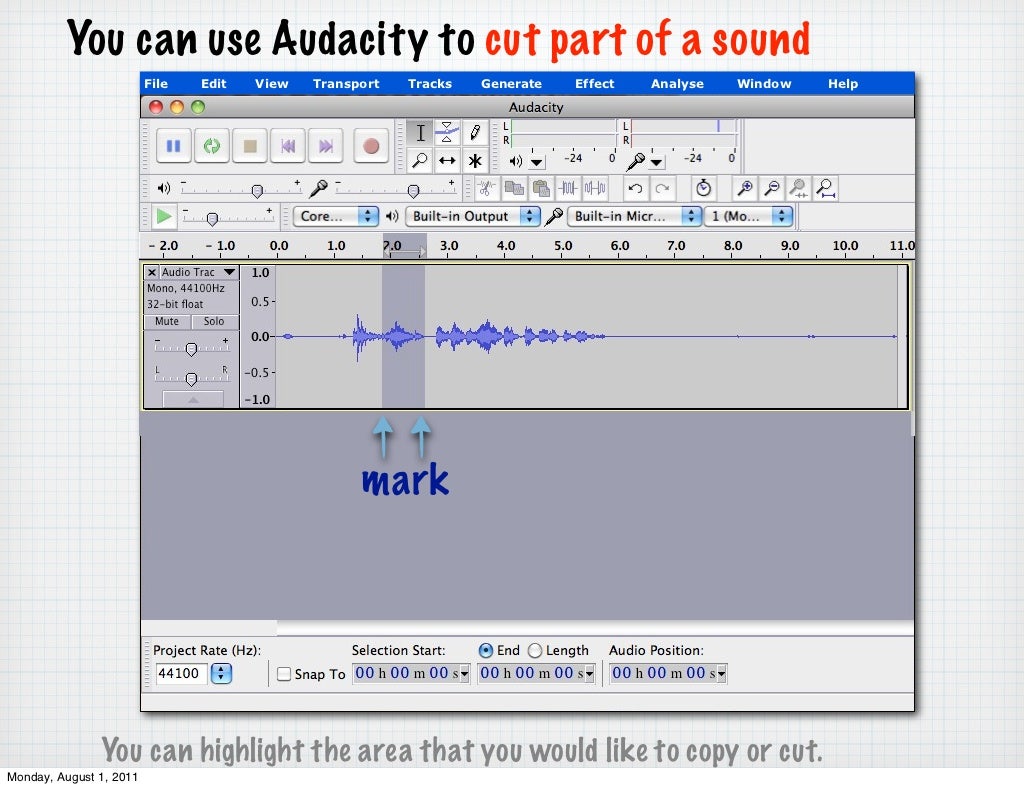Click the Zoom Out icon
This screenshot has height=788, width=1024.
[772, 189]
